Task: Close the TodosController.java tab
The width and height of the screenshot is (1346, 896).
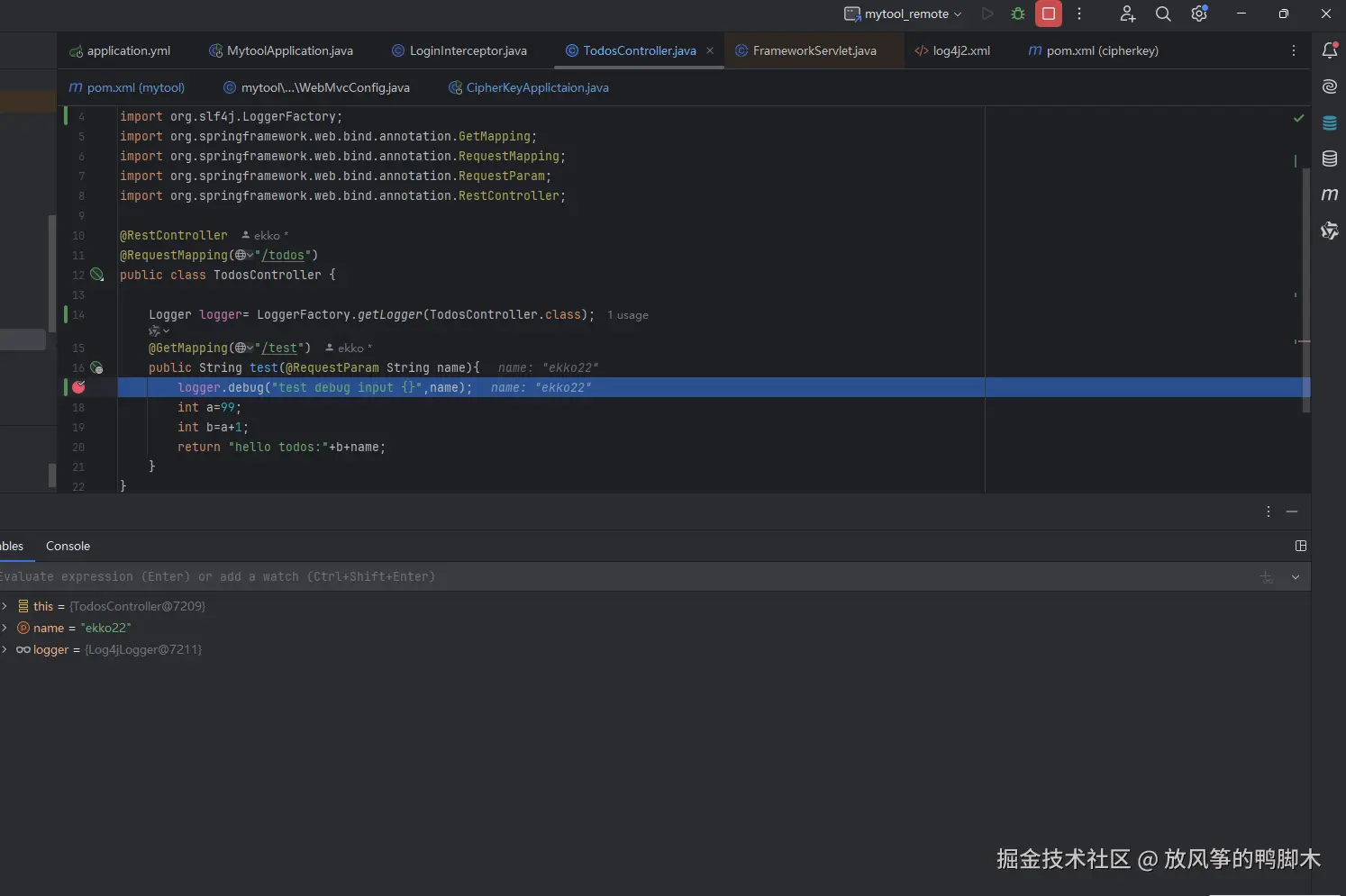Action: 710,50
